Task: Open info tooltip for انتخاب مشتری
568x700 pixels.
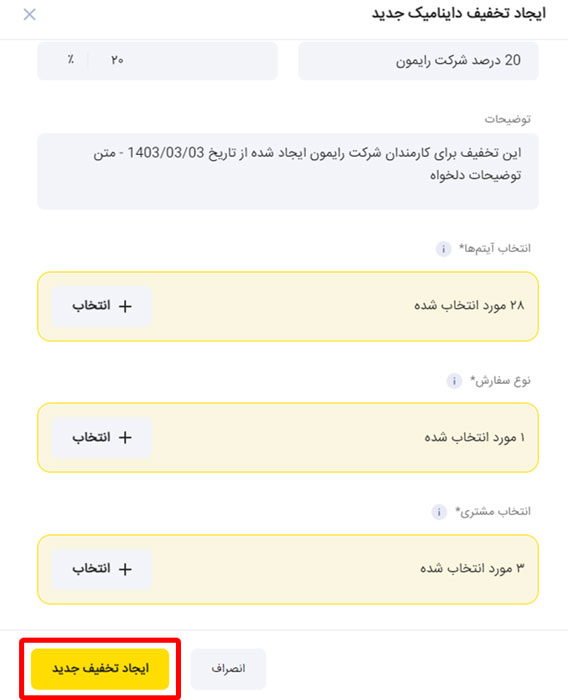Action: [439, 512]
